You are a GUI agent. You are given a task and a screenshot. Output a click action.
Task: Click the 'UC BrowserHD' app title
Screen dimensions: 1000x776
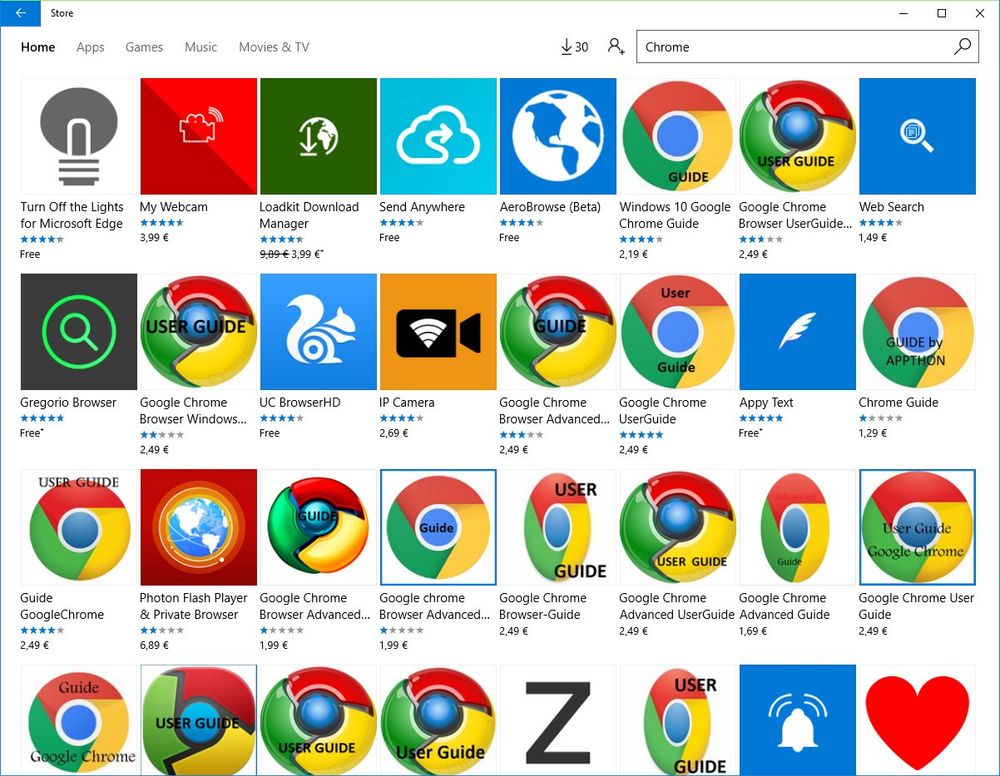click(300, 402)
